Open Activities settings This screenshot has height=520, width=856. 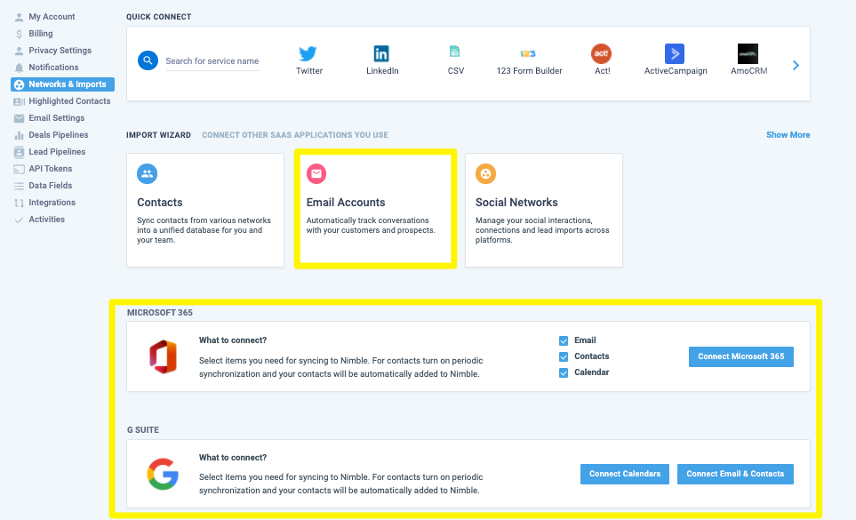[46, 220]
